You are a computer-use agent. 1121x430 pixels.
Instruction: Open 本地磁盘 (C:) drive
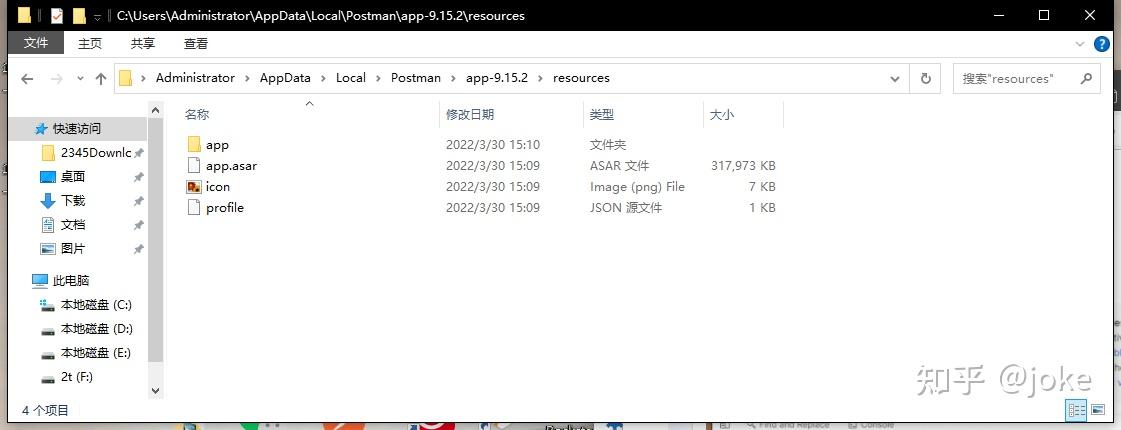[96, 305]
